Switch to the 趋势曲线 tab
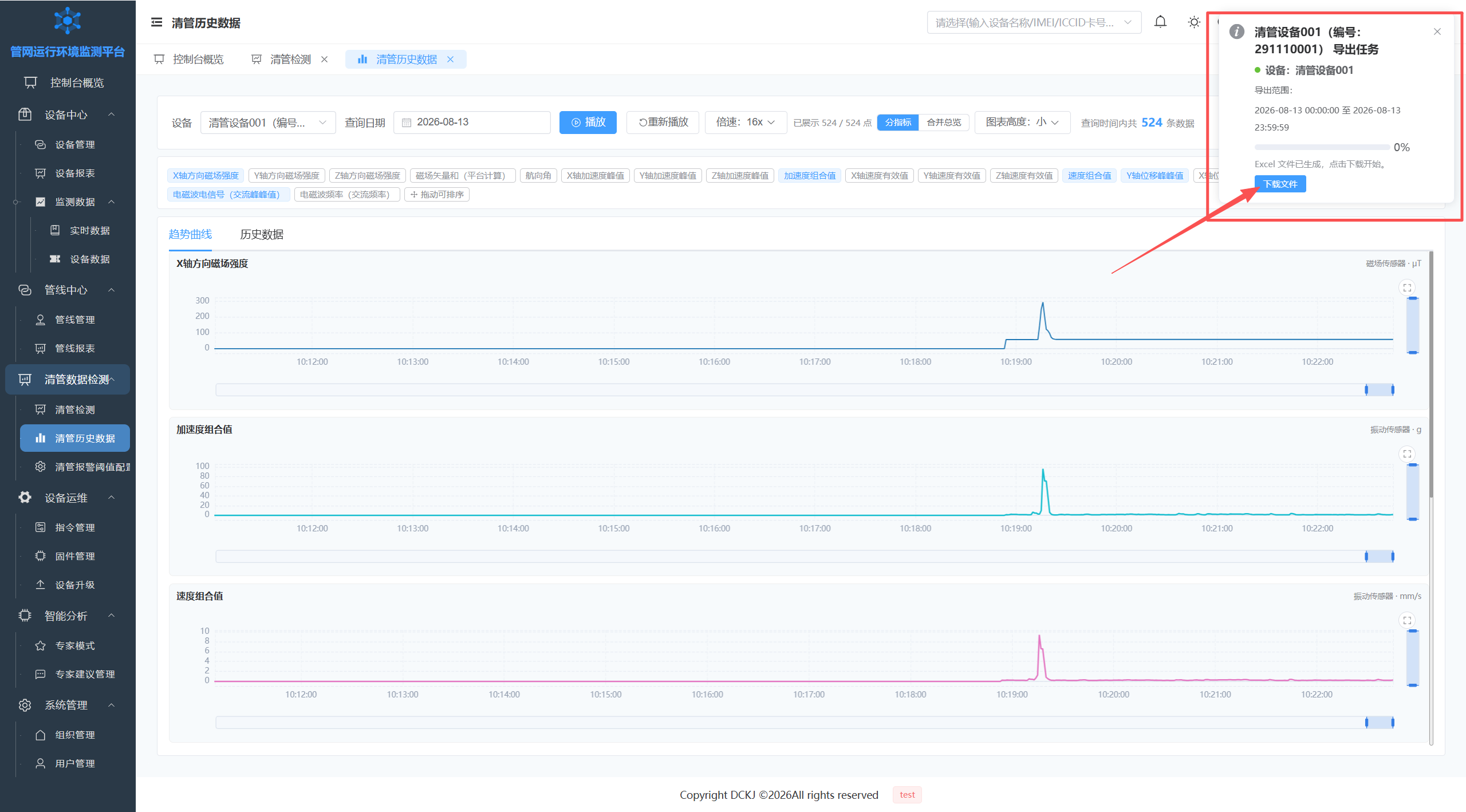The height and width of the screenshot is (812, 1466). 190,234
